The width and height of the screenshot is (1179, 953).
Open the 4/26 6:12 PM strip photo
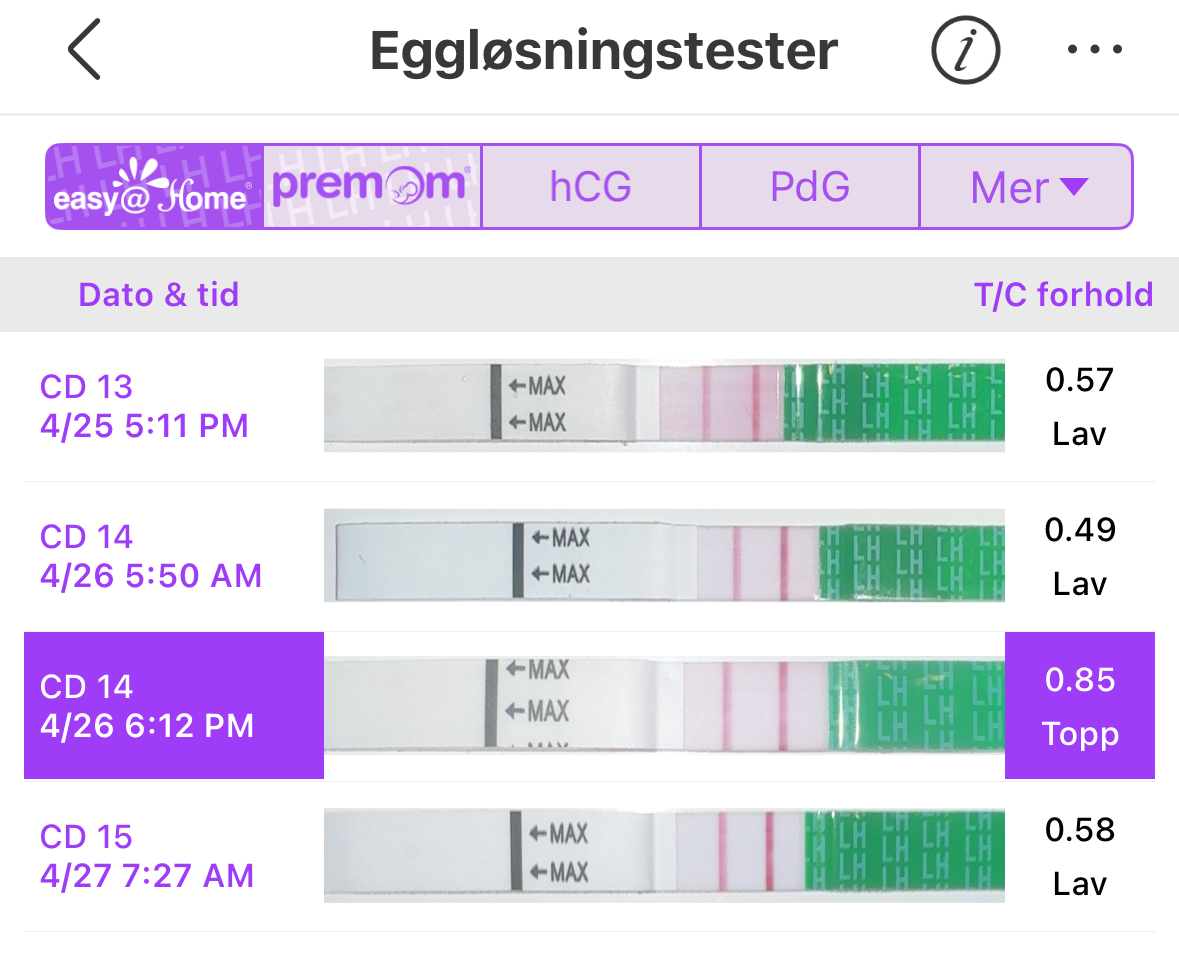(664, 705)
